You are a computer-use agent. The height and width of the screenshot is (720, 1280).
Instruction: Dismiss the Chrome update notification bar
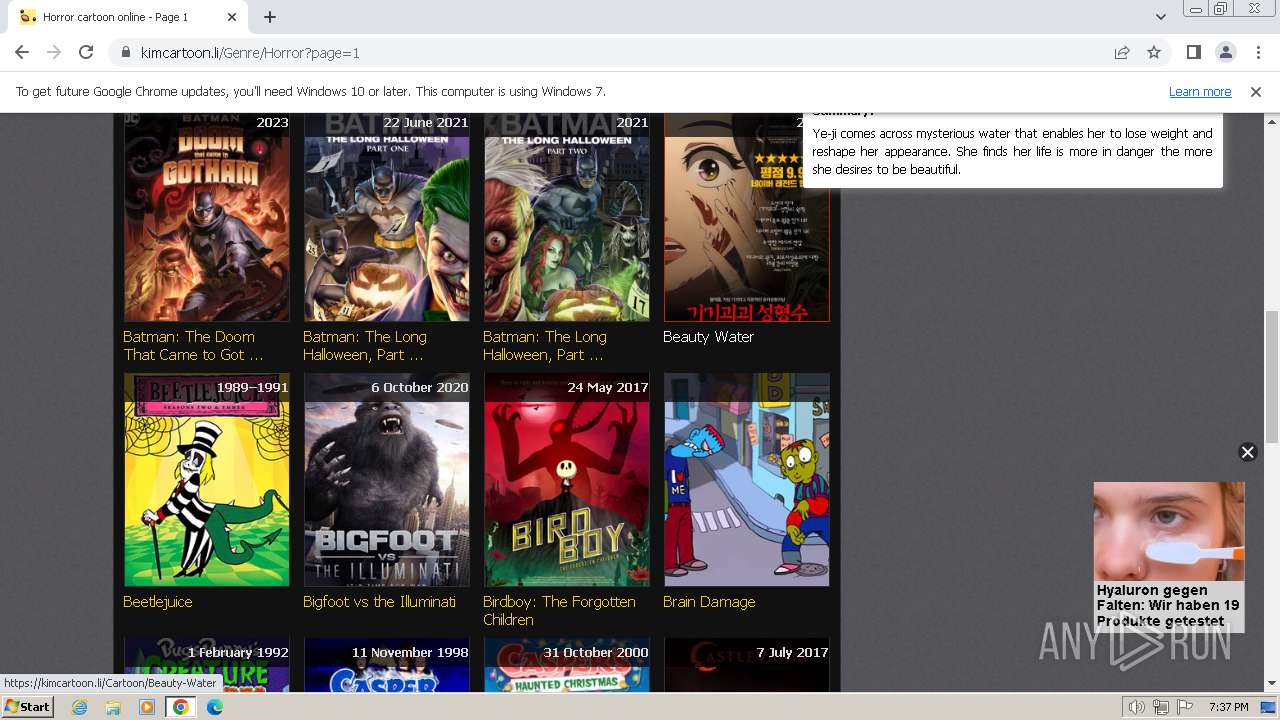pos(1255,91)
